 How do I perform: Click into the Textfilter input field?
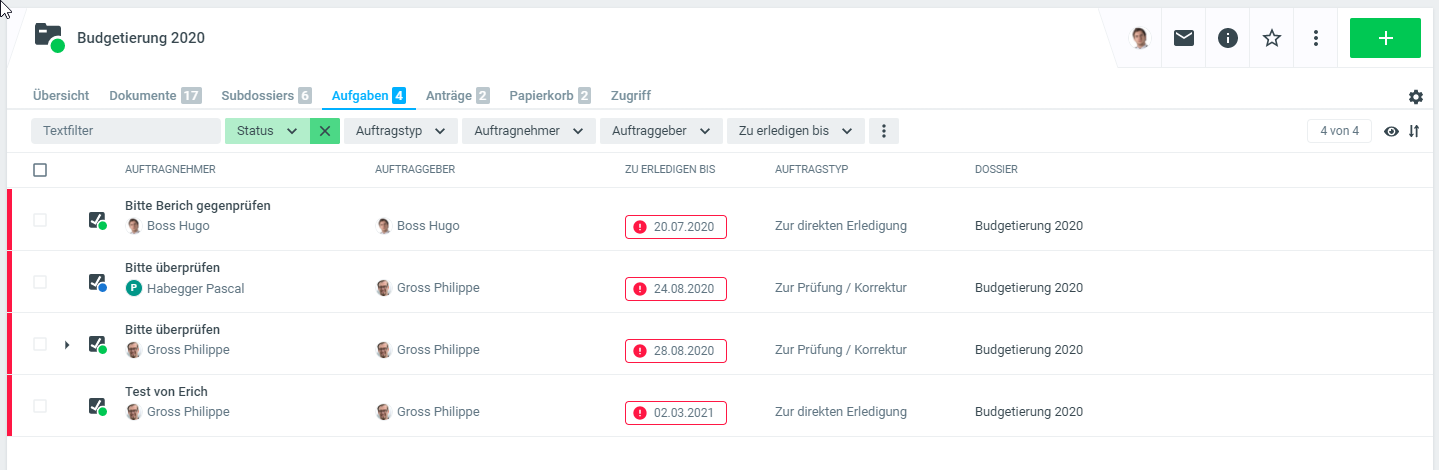(x=125, y=131)
